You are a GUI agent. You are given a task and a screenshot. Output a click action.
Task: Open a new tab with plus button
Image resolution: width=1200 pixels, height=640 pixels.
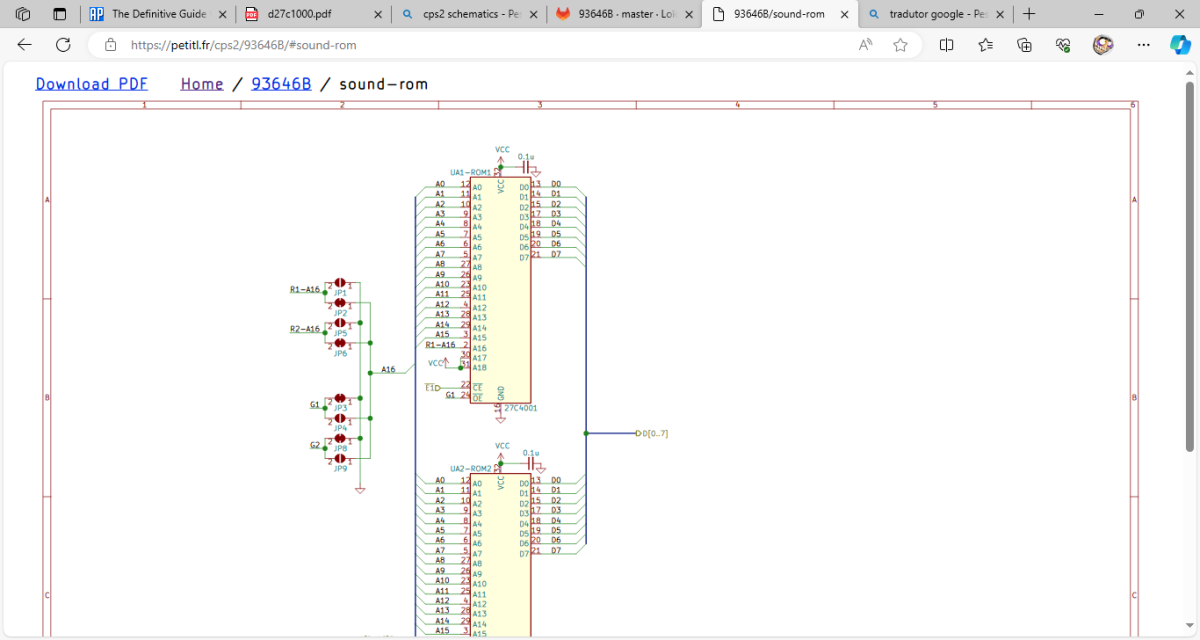(1029, 15)
